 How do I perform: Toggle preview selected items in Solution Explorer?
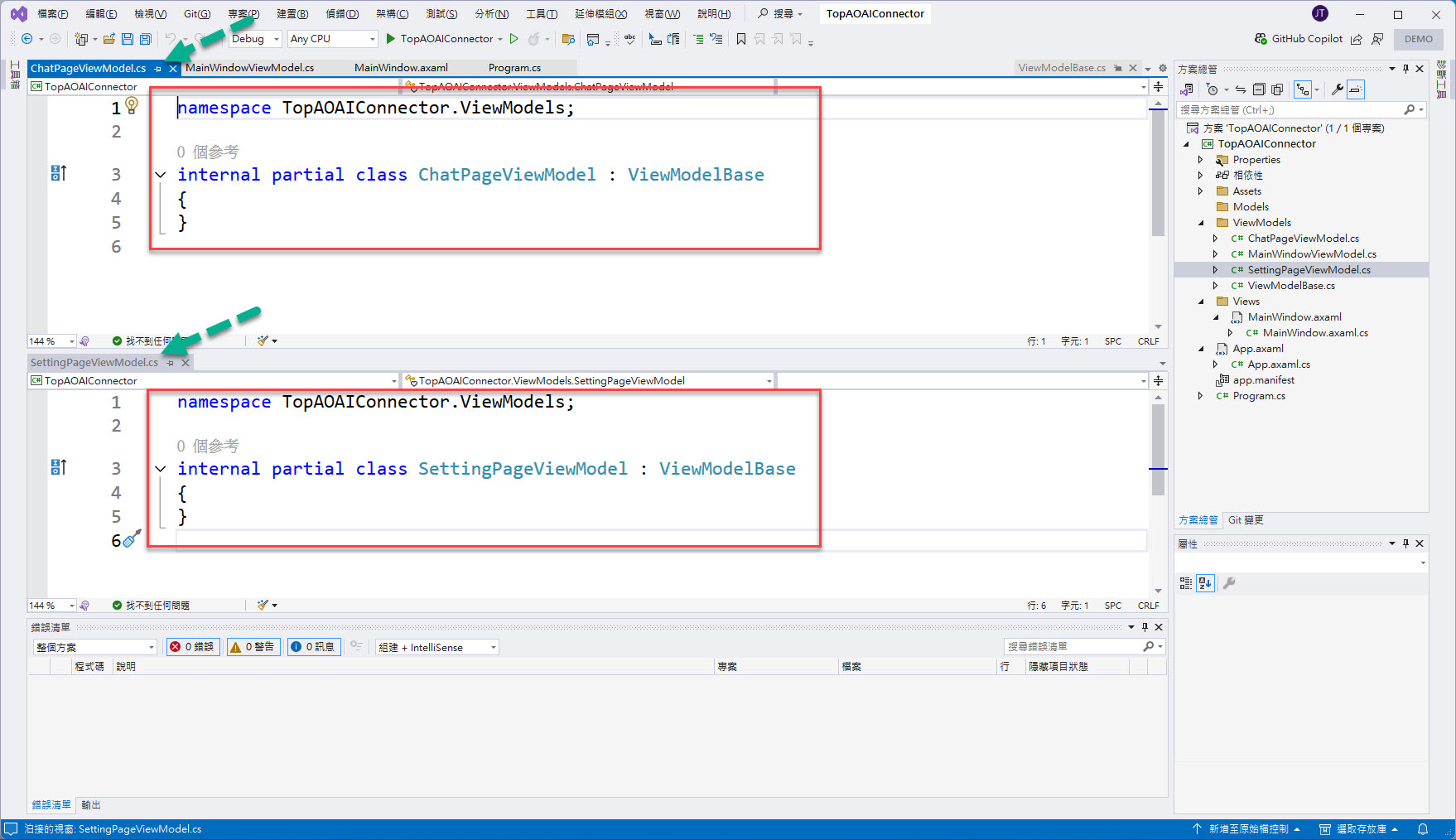[1355, 89]
